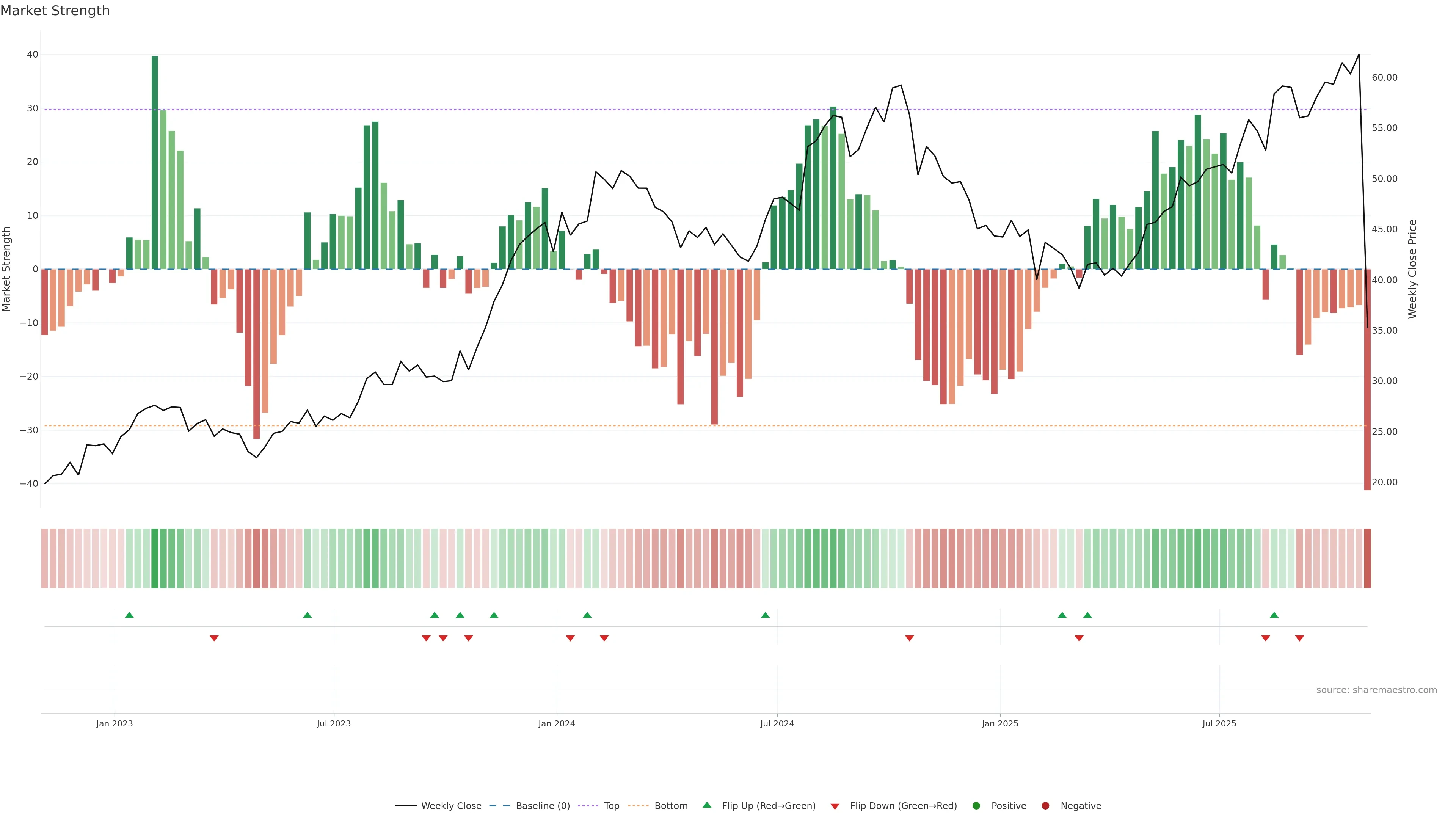This screenshot has height=819, width=1456.
Task: Click the green flip-up triangle just before Jul 2024
Action: point(765,615)
